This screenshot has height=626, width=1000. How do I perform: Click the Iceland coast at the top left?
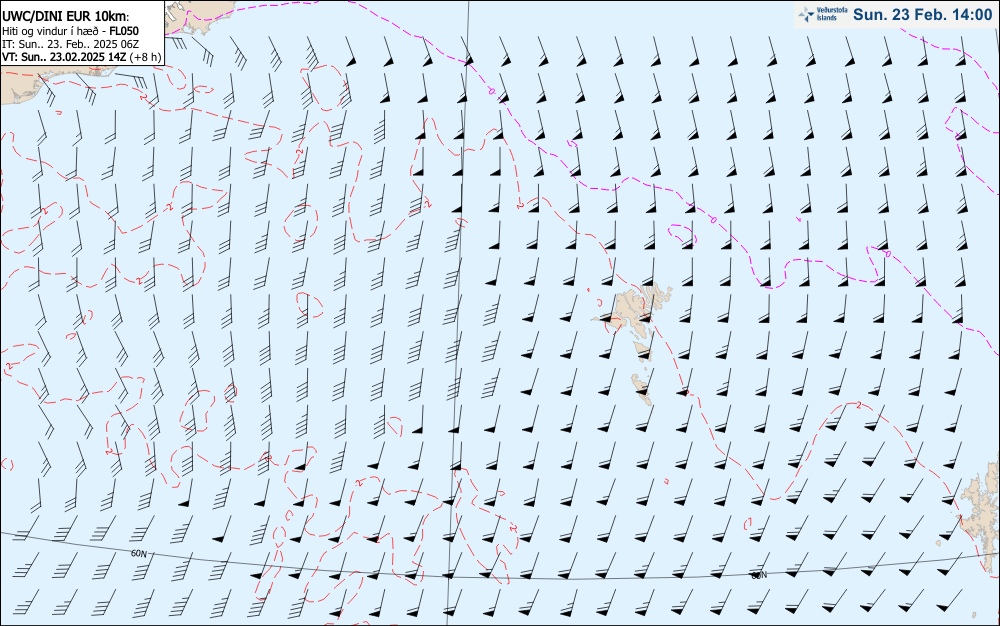point(199,16)
